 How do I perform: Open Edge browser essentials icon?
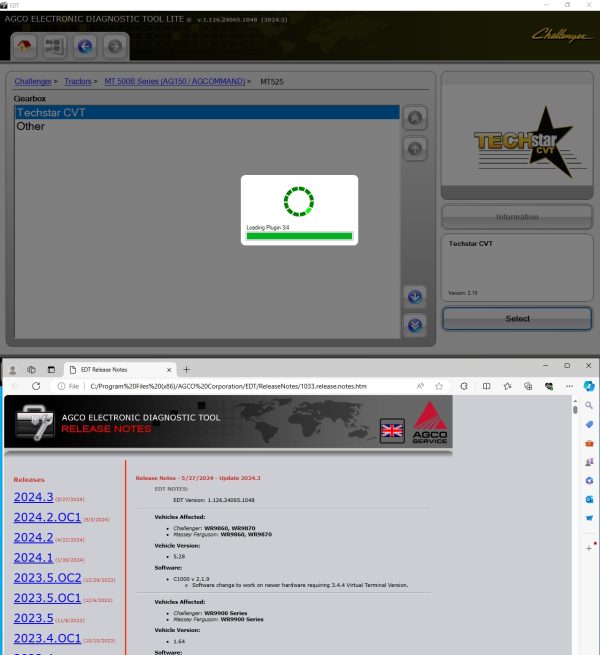point(549,386)
